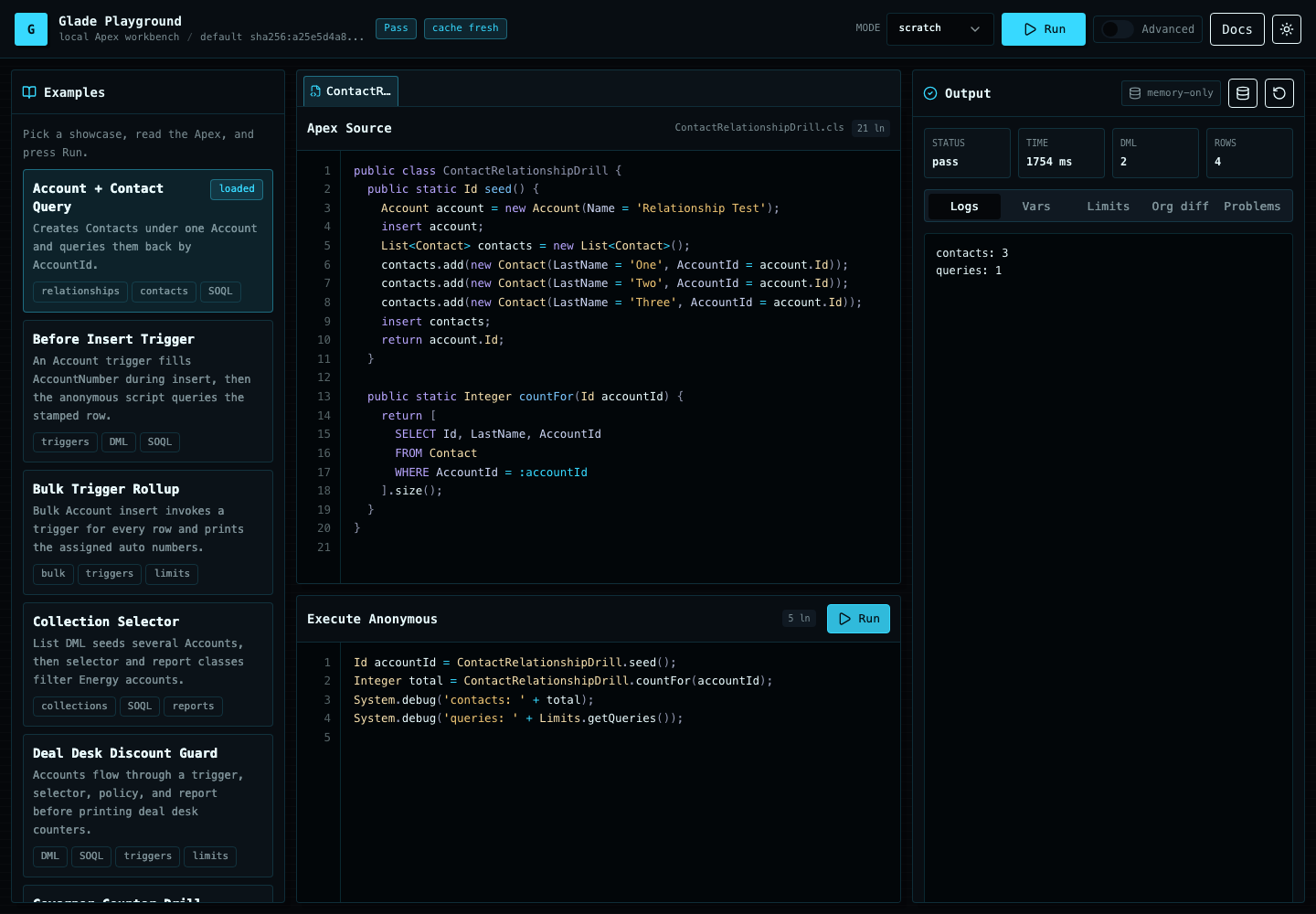Click the loaded badge on first example
This screenshot has height=914, width=1316.
point(237,189)
